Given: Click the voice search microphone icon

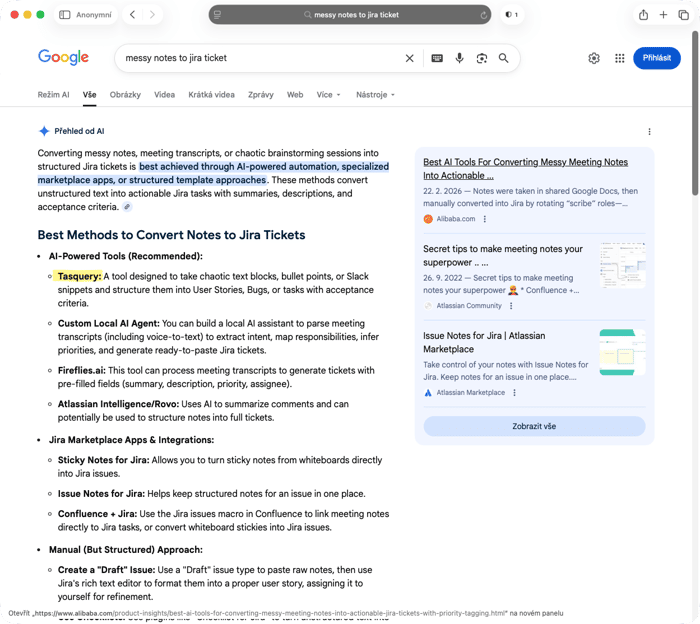Looking at the screenshot, I should 459,58.
